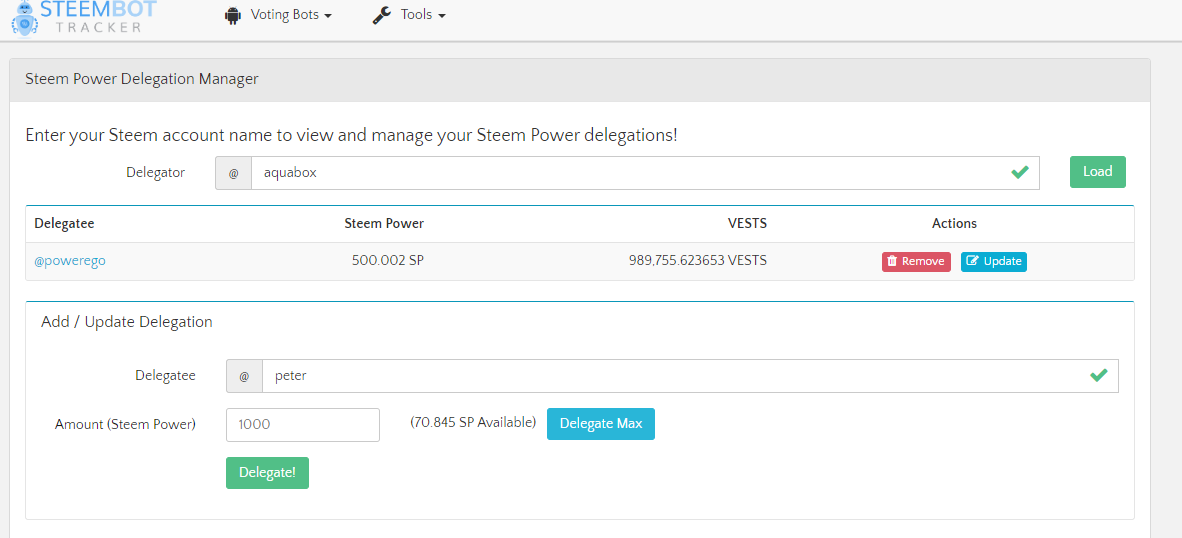1182x538 pixels.
Task: Click the green checkmark in the Delegatee field
Action: [x=1098, y=374]
